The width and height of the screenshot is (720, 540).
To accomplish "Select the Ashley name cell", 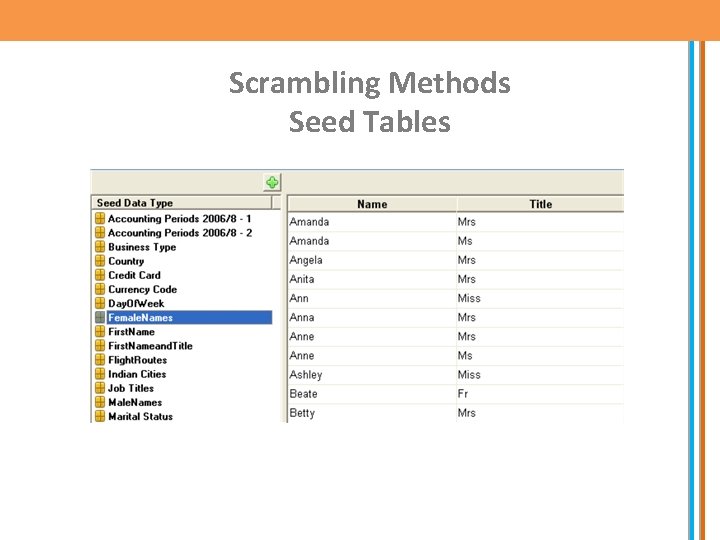I will pyautogui.click(x=306, y=375).
